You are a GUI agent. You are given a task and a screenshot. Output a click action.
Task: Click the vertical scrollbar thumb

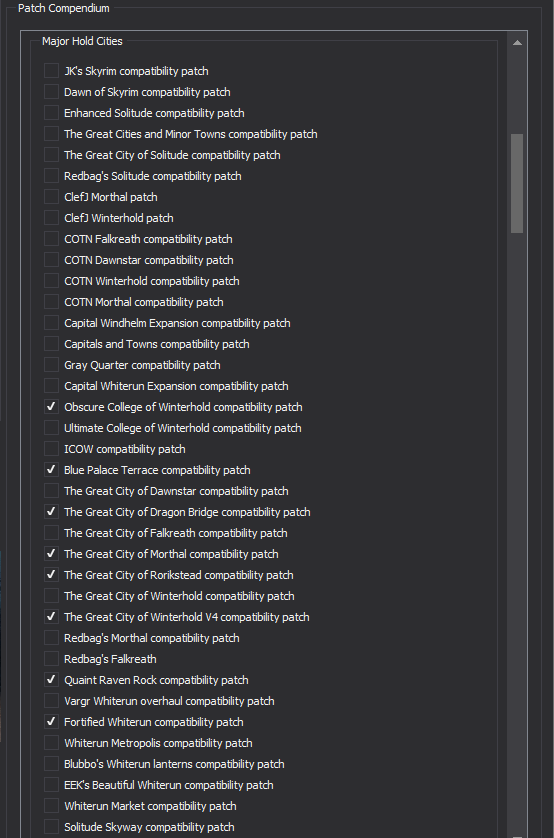pyautogui.click(x=517, y=183)
